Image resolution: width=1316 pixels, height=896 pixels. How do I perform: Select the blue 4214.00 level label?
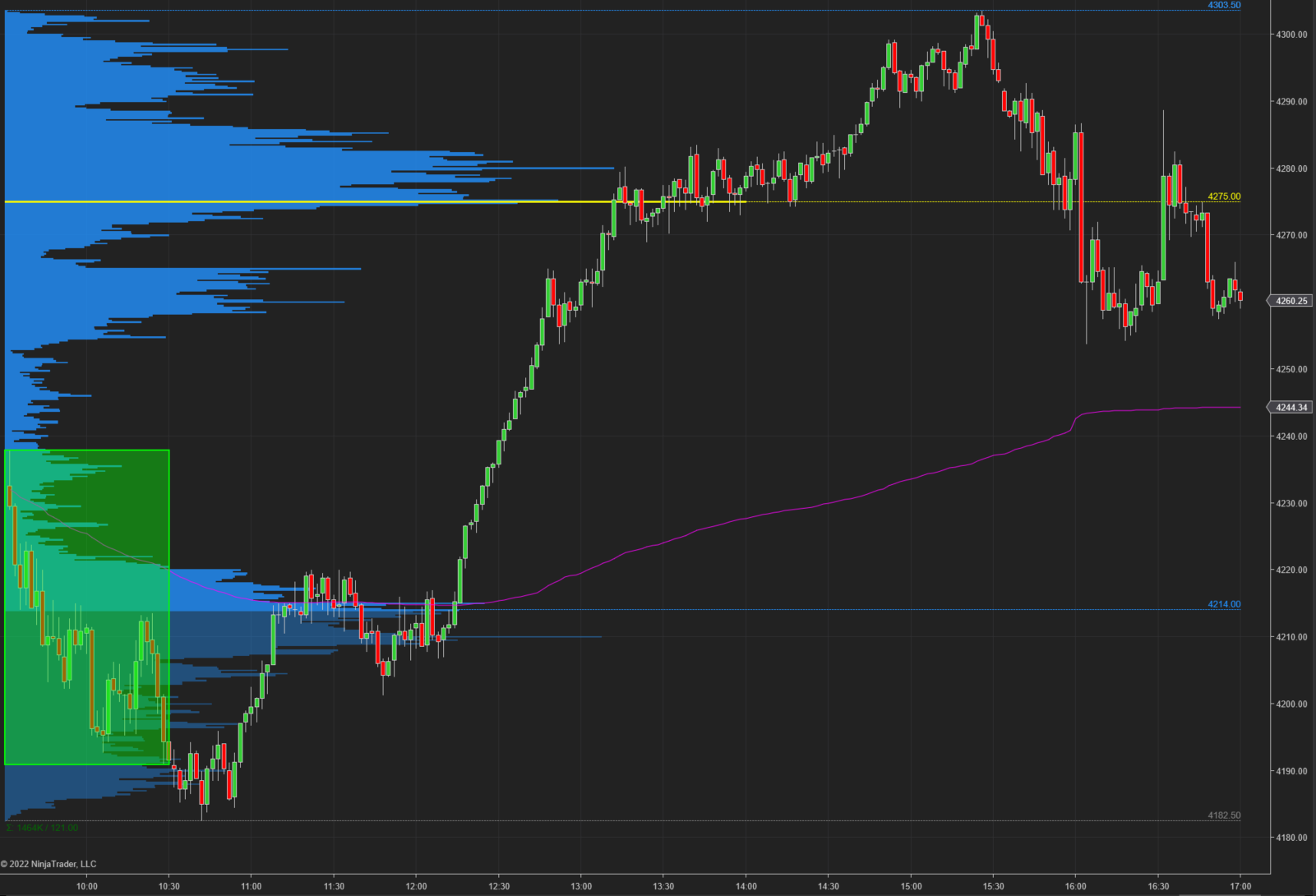1224,604
